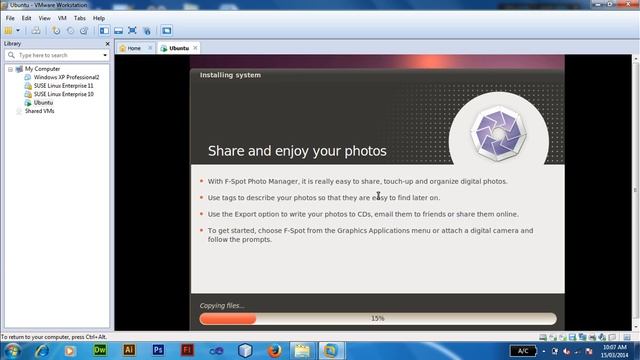Select My Computer in the library
Screen dimensions: 640x360
pyautogui.click(x=42, y=69)
